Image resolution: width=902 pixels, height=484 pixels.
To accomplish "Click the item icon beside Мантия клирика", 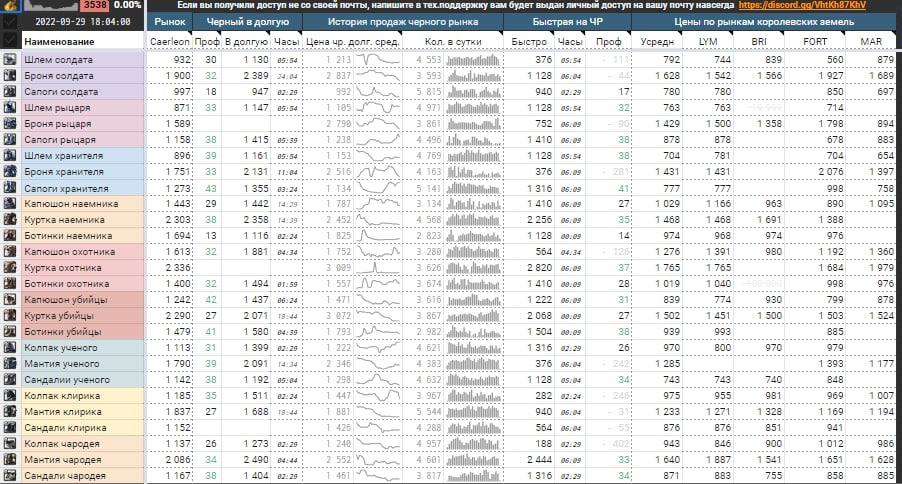I will [10, 411].
